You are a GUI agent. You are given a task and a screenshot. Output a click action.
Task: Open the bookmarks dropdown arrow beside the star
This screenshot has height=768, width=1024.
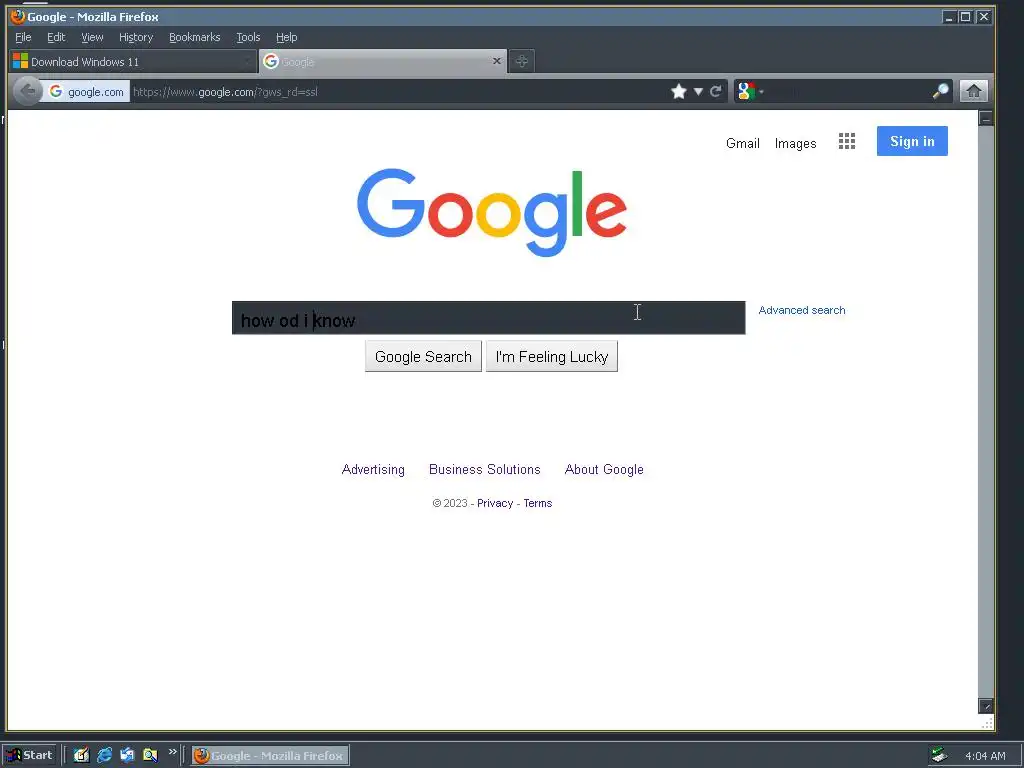pos(698,92)
